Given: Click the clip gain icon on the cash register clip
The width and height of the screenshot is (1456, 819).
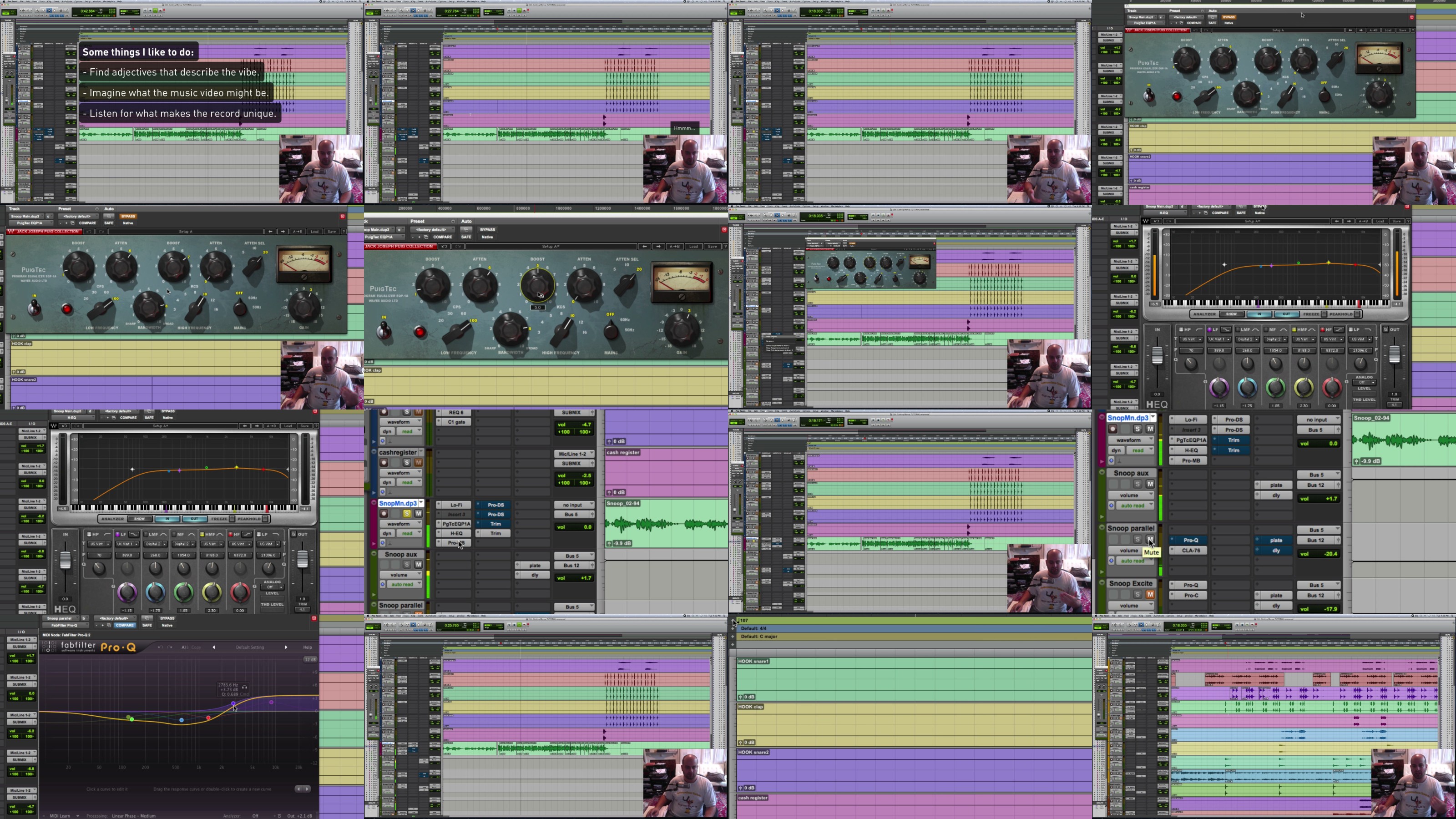Looking at the screenshot, I should click(x=609, y=492).
